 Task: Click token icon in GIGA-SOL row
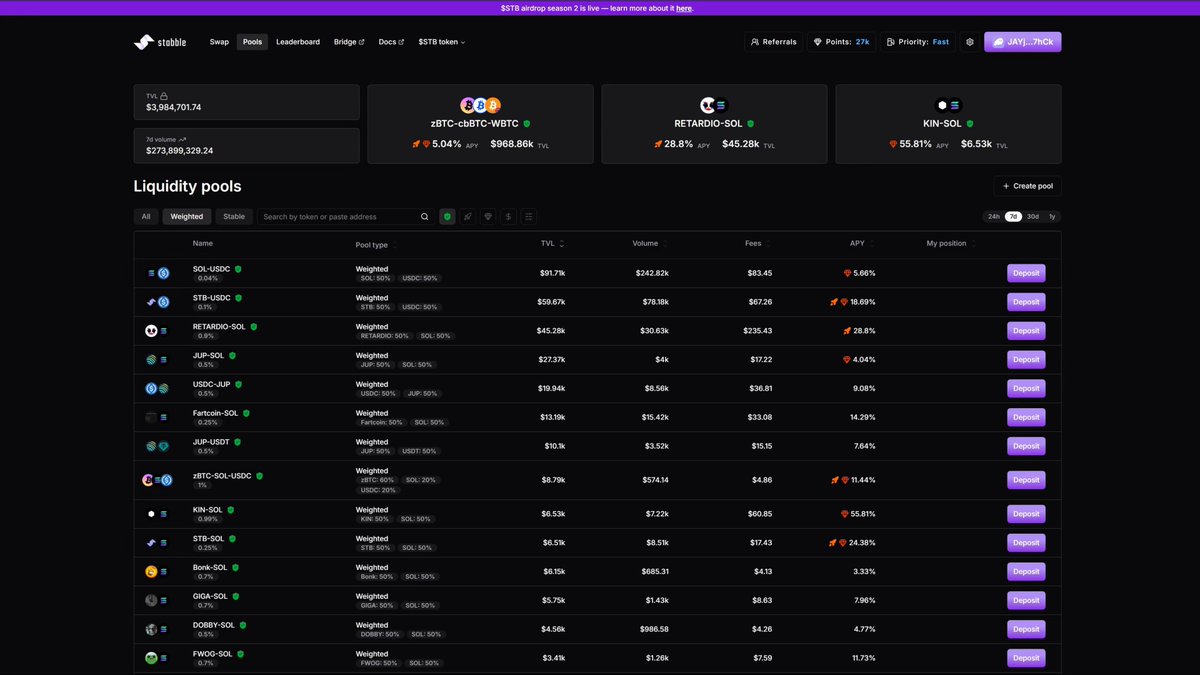pos(151,600)
